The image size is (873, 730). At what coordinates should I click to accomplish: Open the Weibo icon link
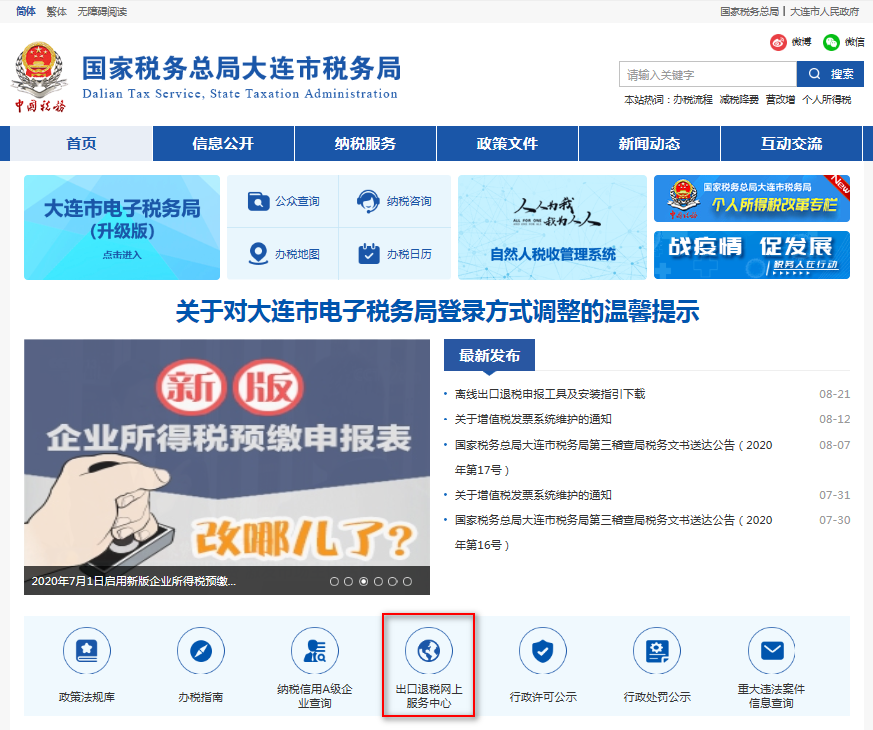(778, 42)
